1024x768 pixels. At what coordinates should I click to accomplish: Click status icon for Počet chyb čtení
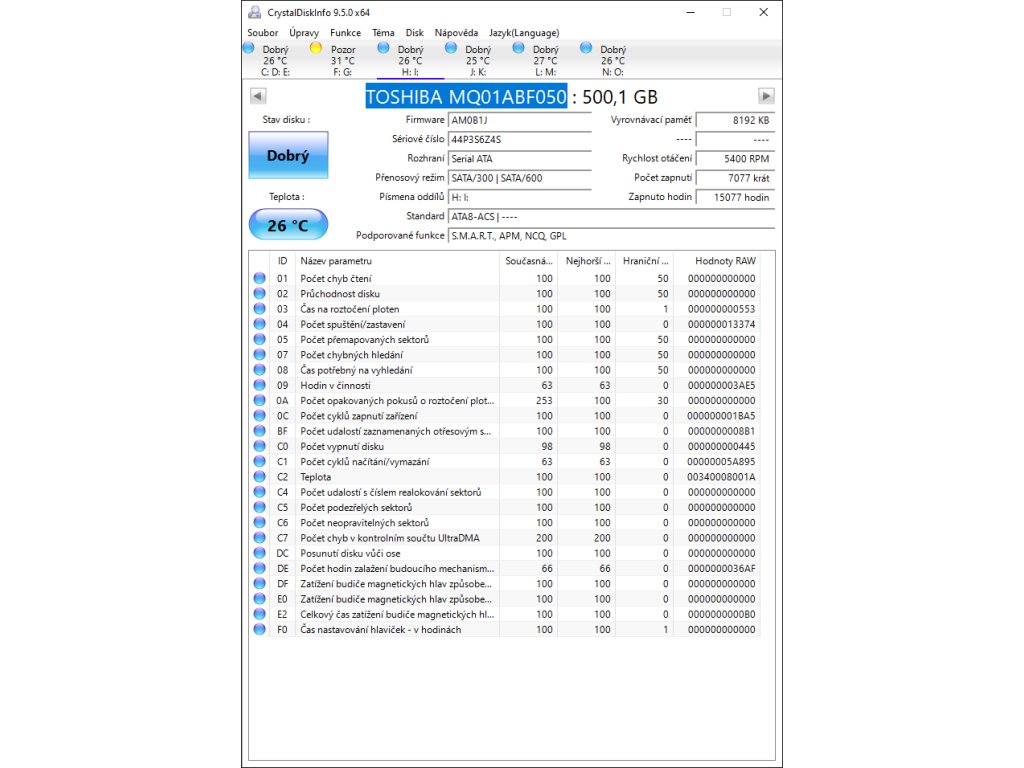pyautogui.click(x=259, y=278)
